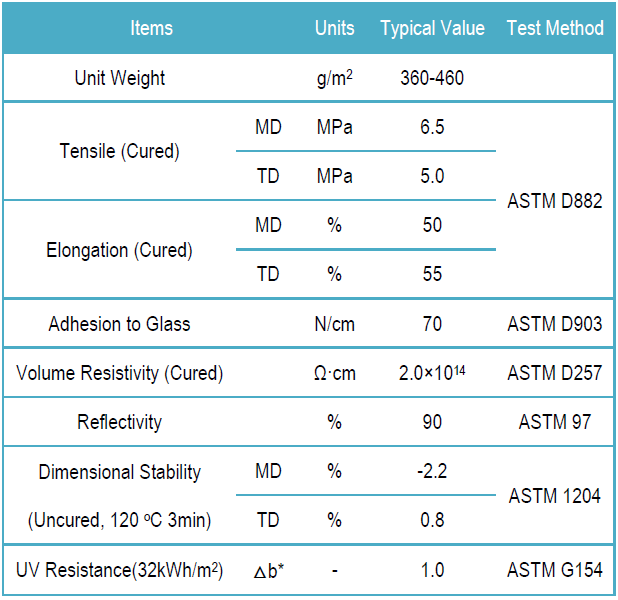Click the ASTM D882 test method cell
The image size is (618, 600).
[x=555, y=201]
